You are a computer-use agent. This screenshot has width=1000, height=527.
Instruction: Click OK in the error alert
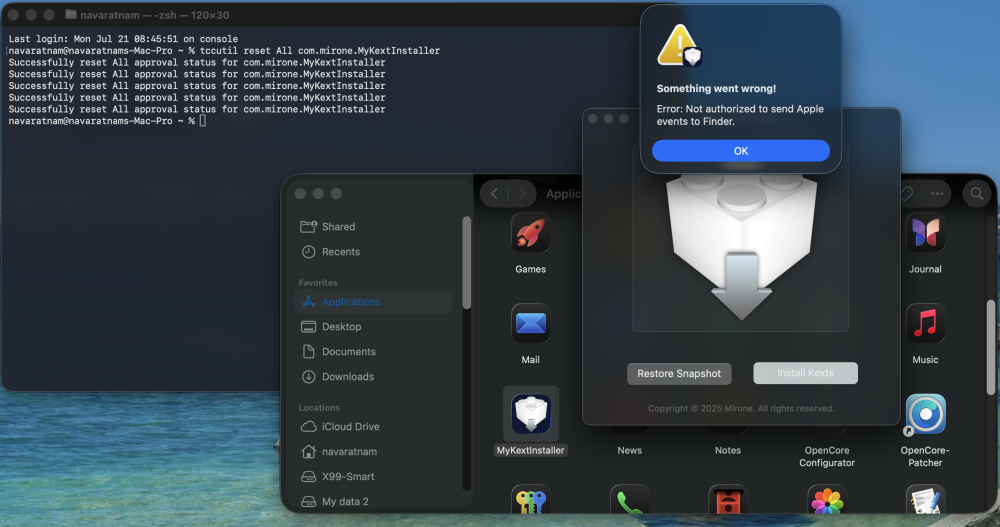740,151
